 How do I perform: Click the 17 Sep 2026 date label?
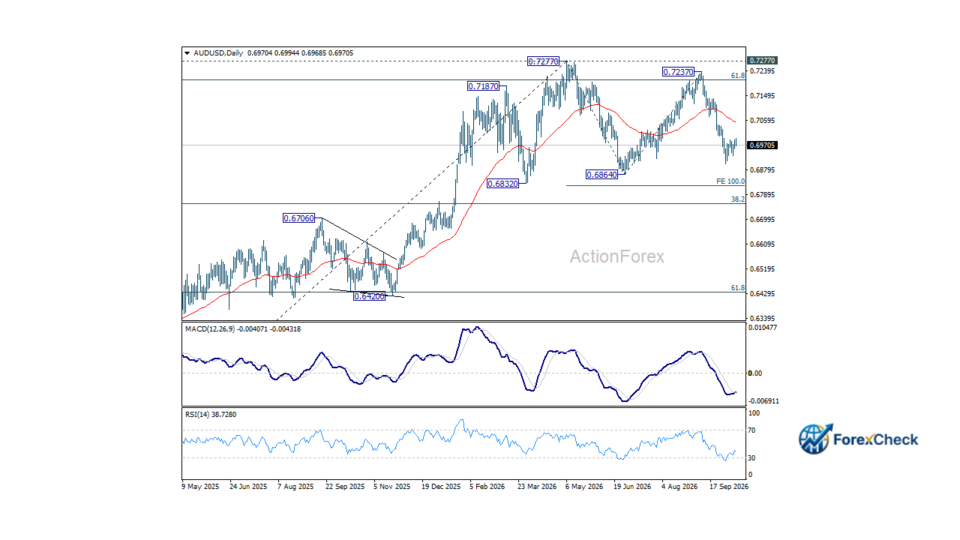click(x=729, y=487)
